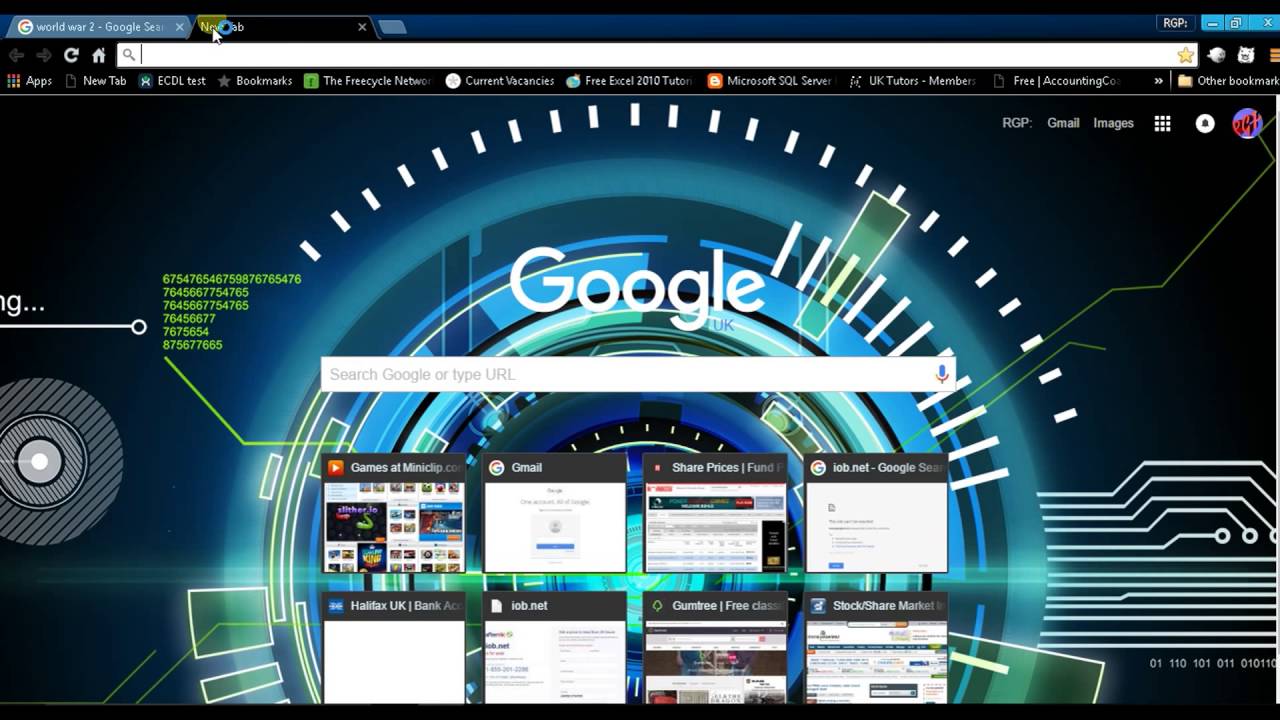Open the Games at Miniclip thumbnail

tap(394, 514)
